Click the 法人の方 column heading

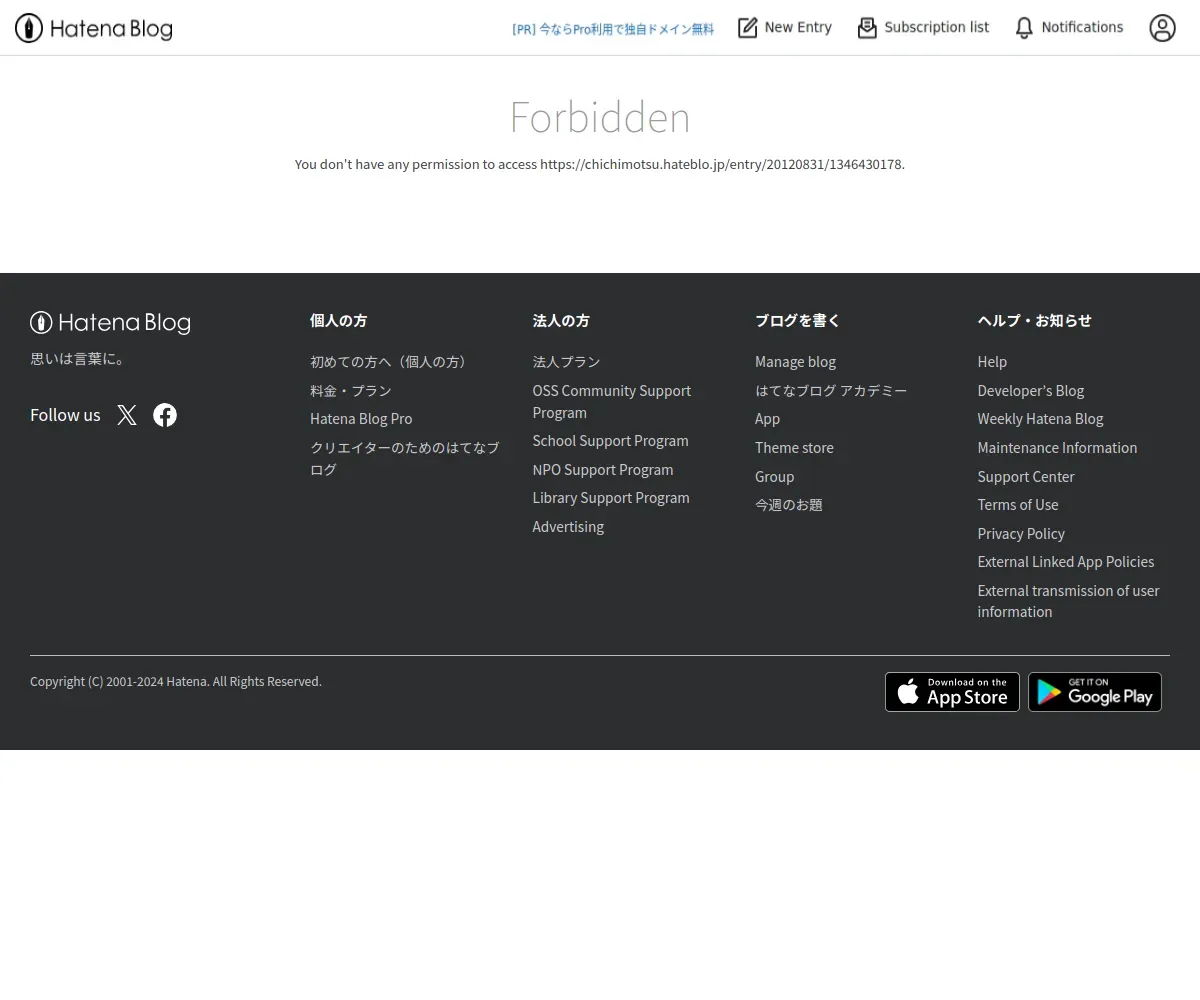pyautogui.click(x=561, y=321)
